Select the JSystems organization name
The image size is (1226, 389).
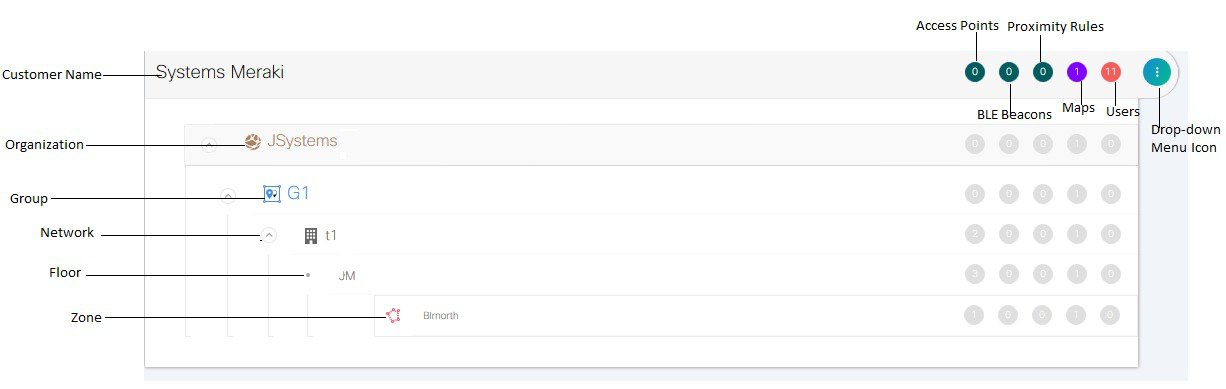[x=302, y=141]
